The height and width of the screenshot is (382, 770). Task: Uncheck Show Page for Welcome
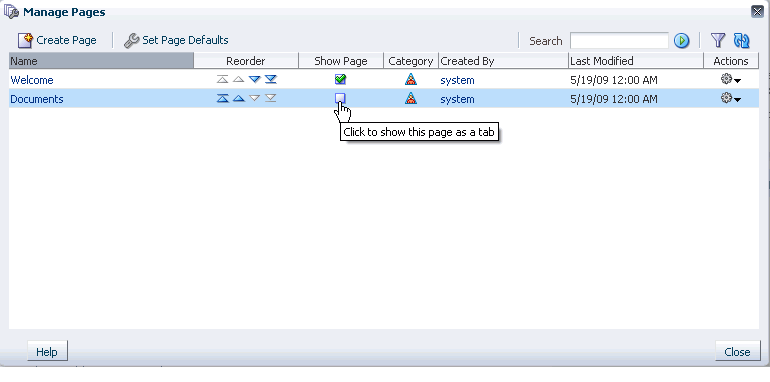pos(340,79)
